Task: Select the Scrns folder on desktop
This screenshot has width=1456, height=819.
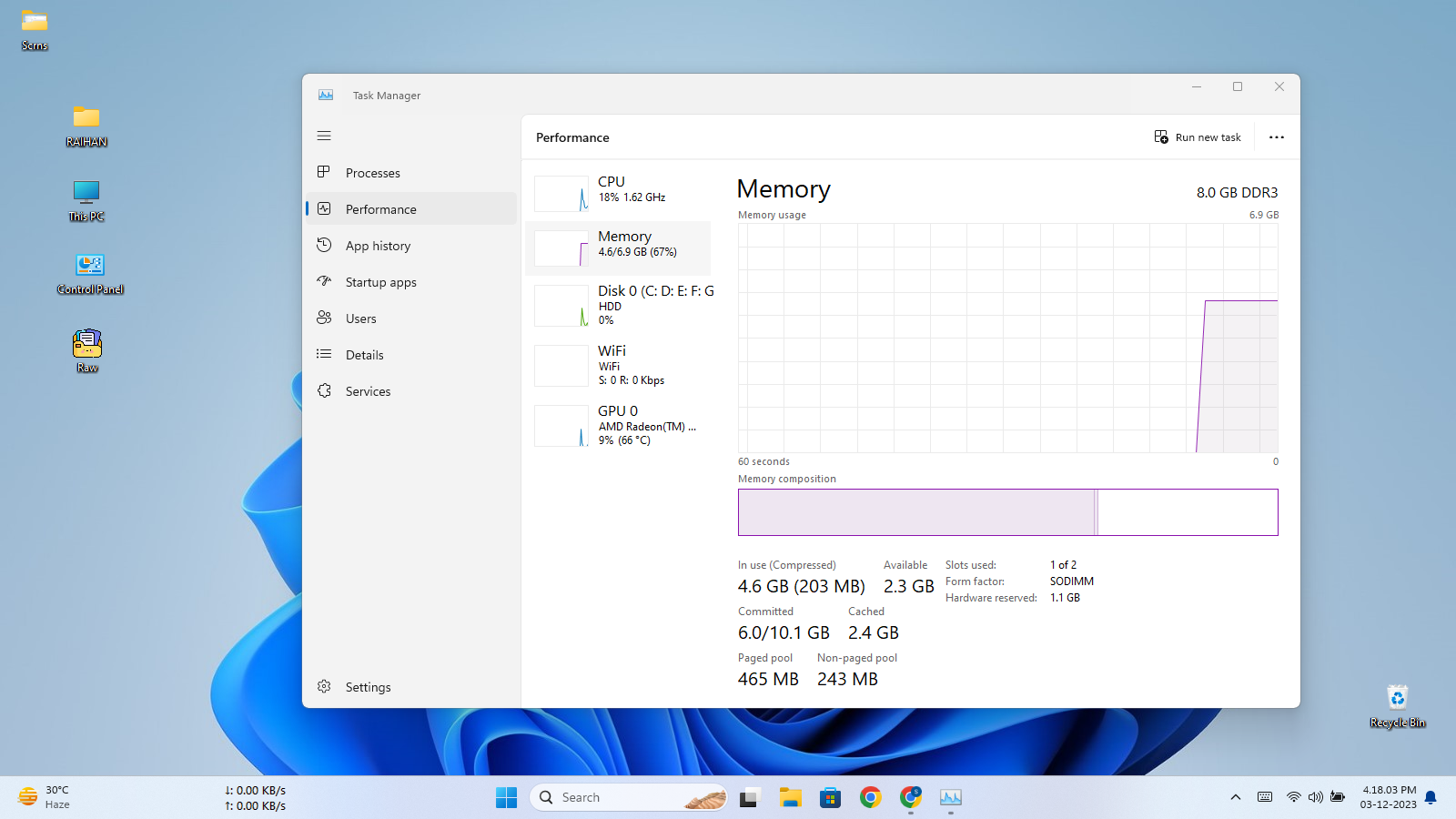Action: [x=35, y=29]
